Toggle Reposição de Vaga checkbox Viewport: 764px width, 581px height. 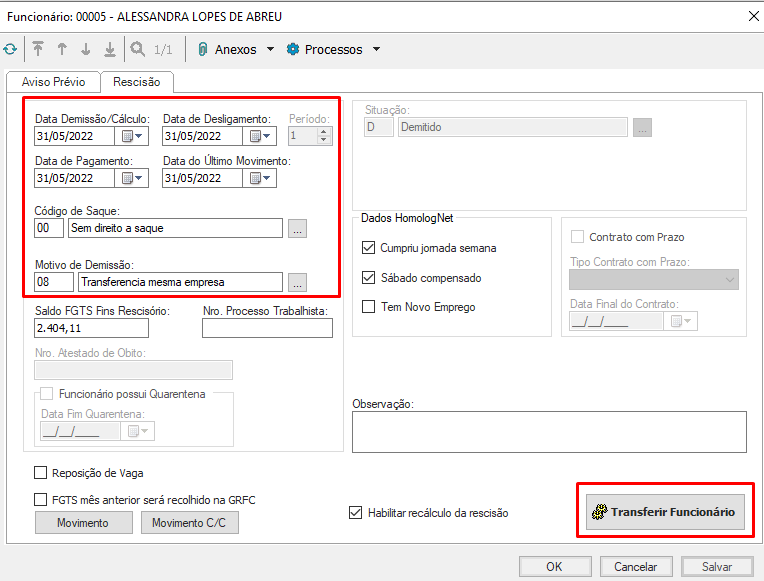(40, 473)
